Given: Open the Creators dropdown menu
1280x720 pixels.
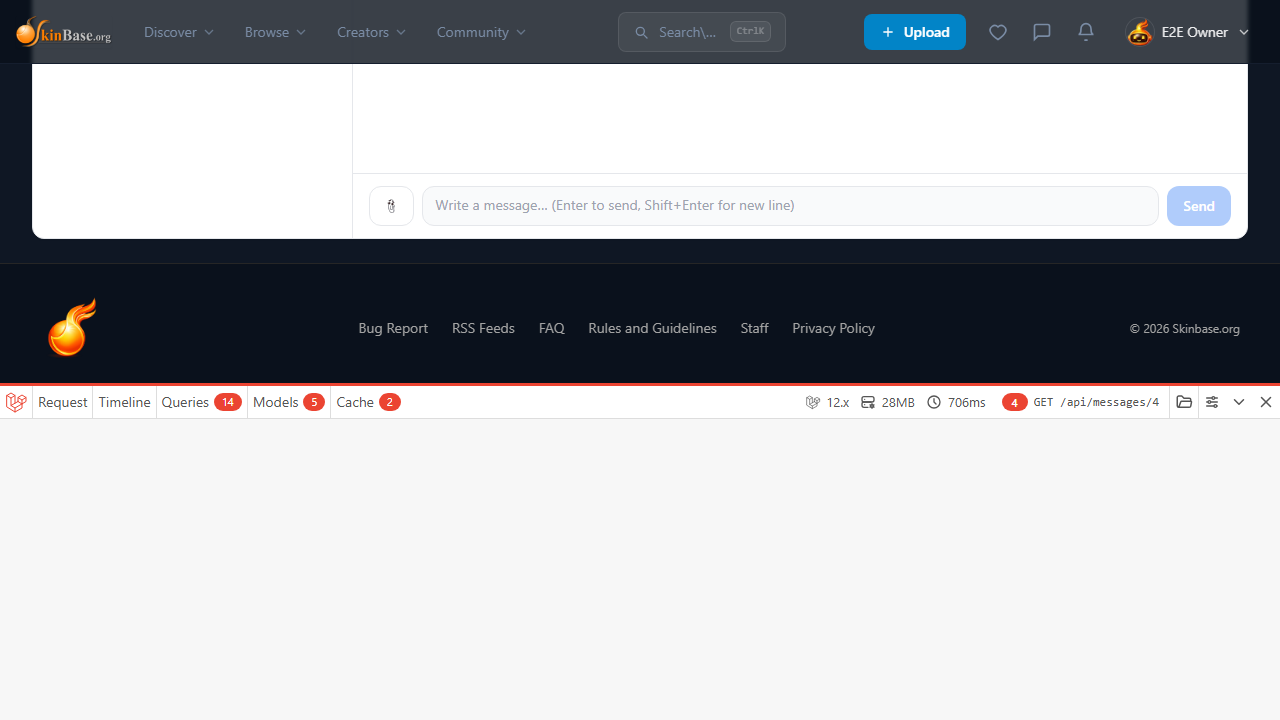Looking at the screenshot, I should [x=371, y=32].
